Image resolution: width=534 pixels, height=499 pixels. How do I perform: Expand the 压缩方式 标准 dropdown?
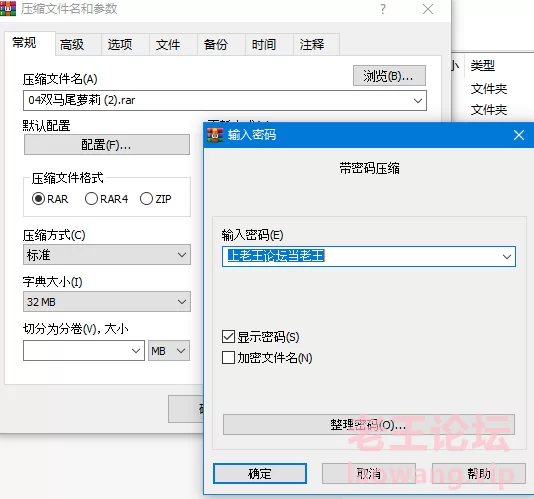click(x=107, y=255)
